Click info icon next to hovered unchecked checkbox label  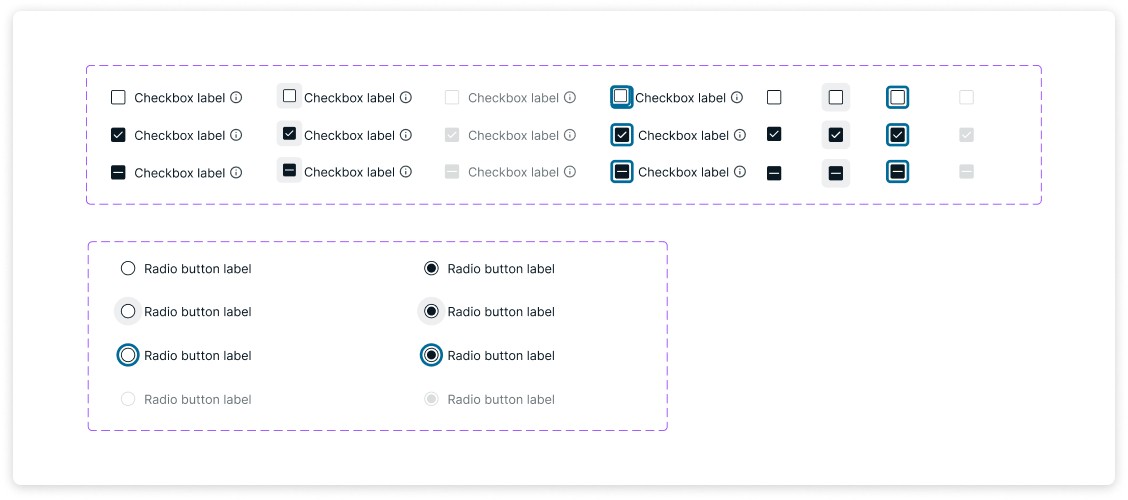(x=406, y=97)
